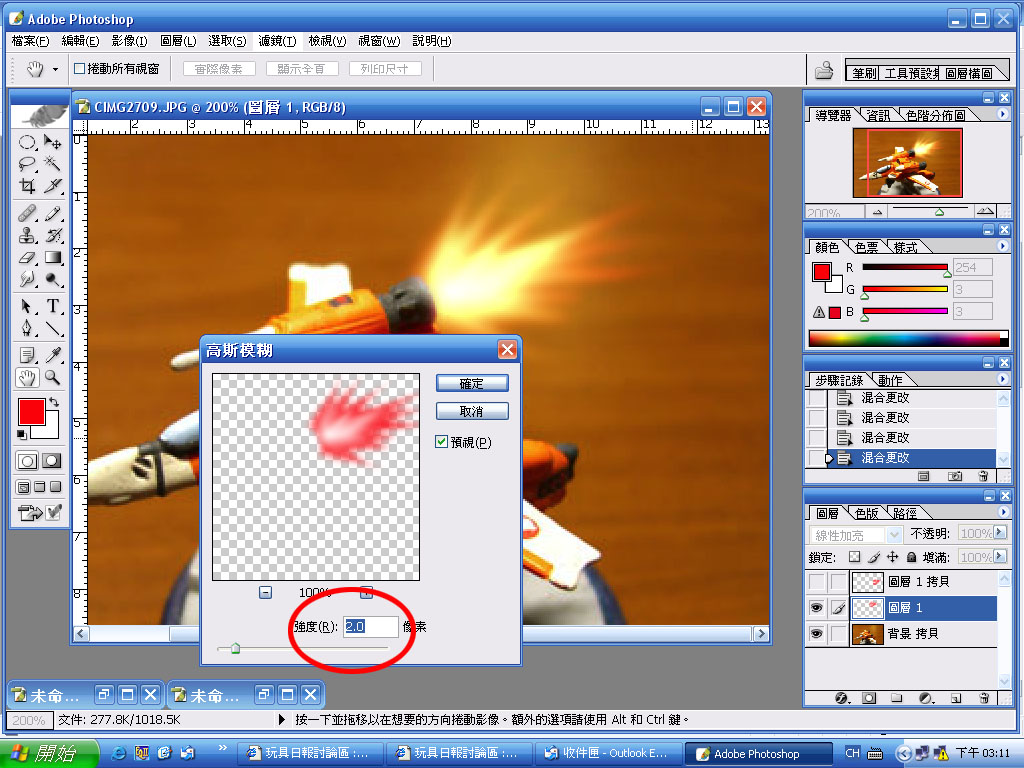Select the Crop tool

point(28,187)
